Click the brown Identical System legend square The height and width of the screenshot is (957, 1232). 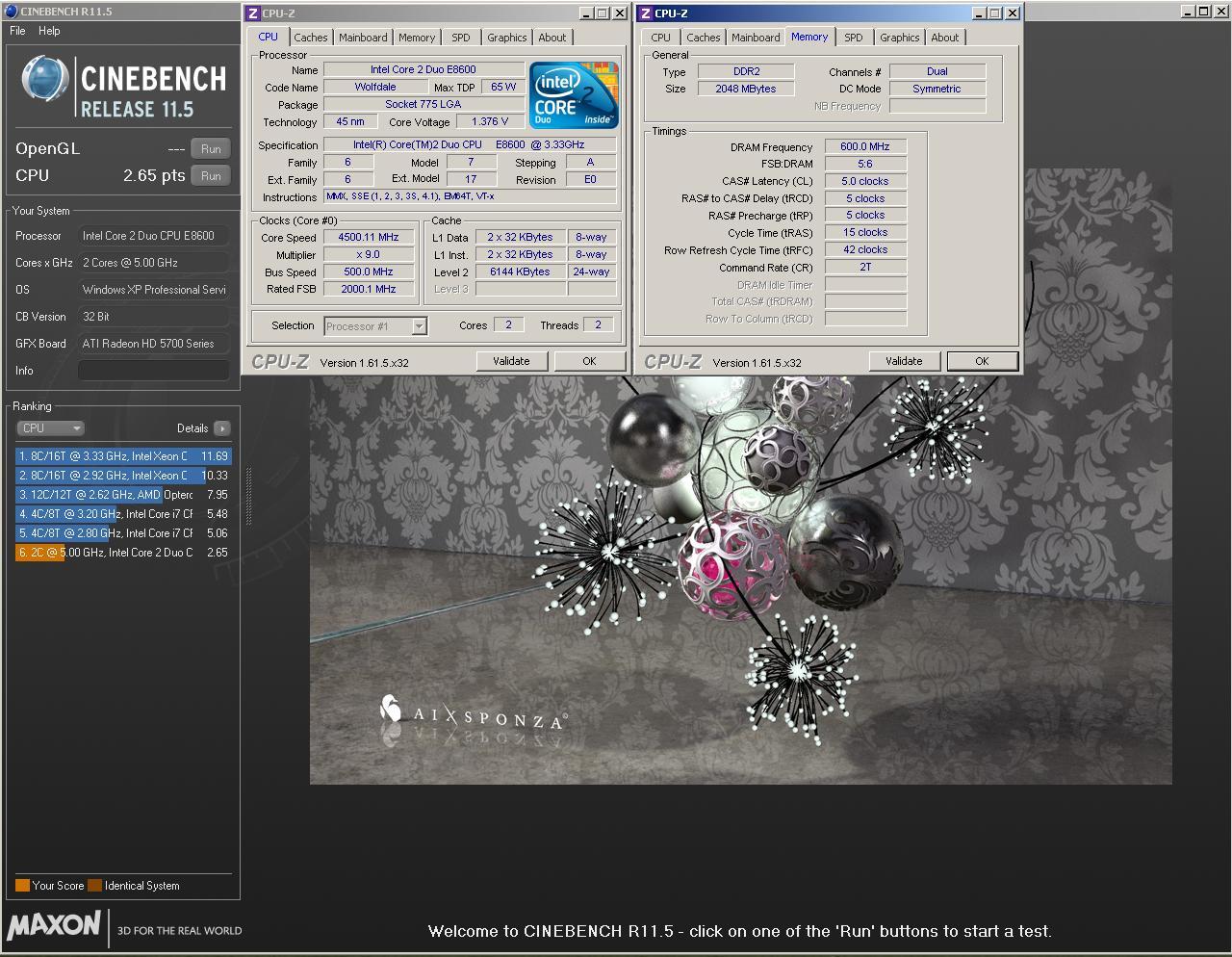click(94, 886)
